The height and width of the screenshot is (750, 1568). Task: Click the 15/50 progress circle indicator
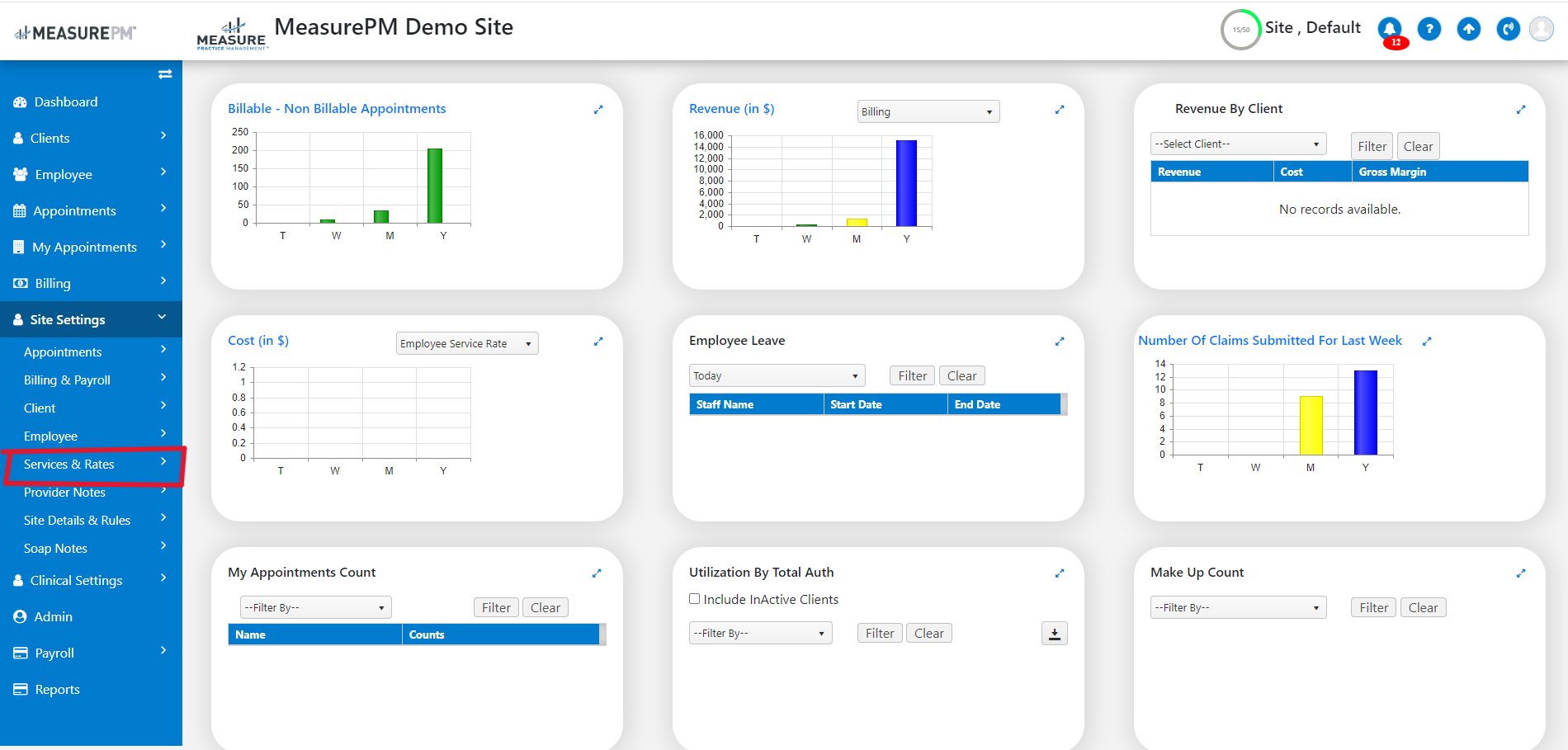pos(1240,30)
